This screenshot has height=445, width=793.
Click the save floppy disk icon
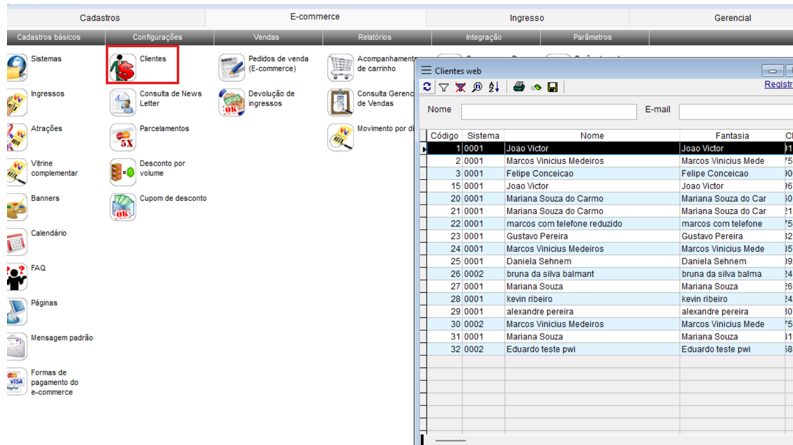pos(552,88)
